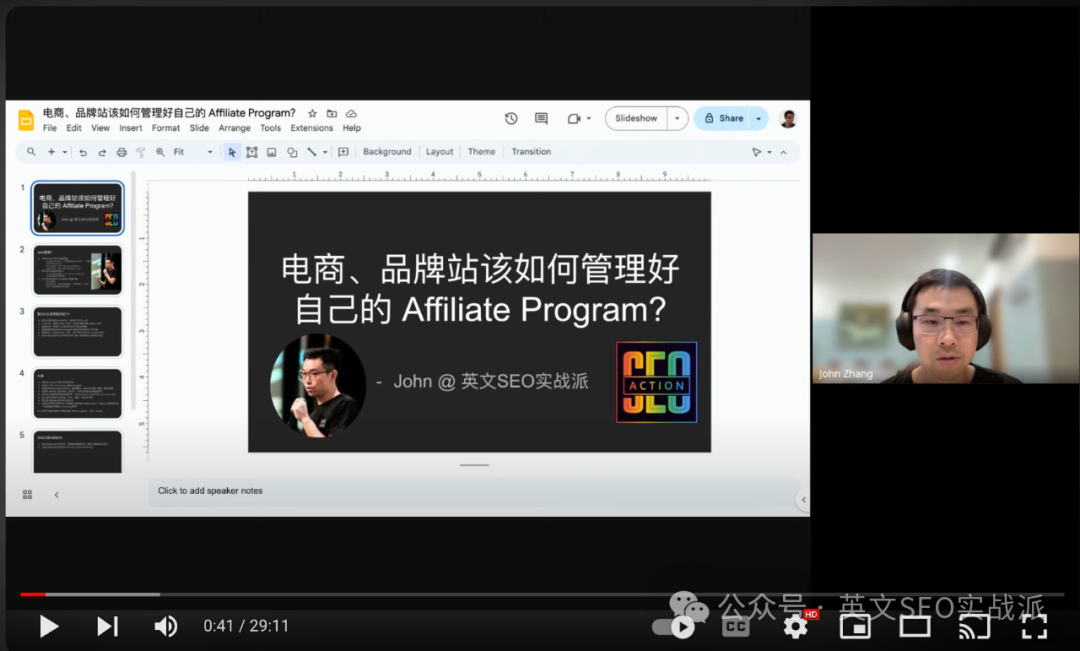Click the Share button
Image resolution: width=1080 pixels, height=651 pixels.
(723, 118)
